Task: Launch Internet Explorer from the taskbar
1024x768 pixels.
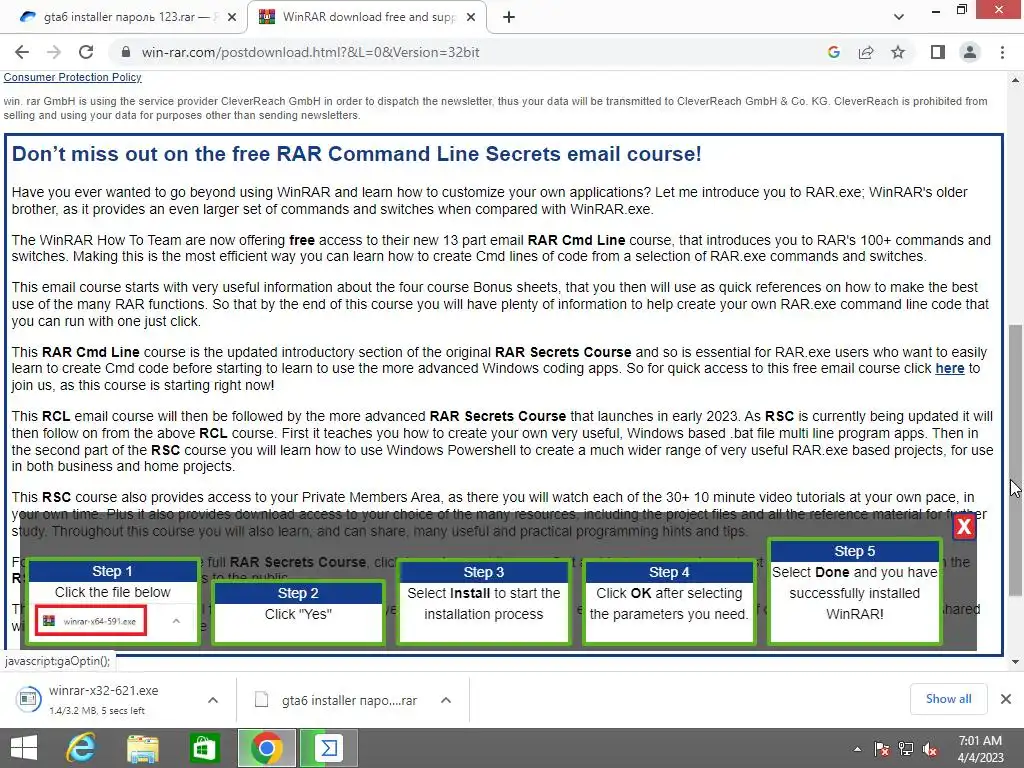Action: (x=82, y=748)
